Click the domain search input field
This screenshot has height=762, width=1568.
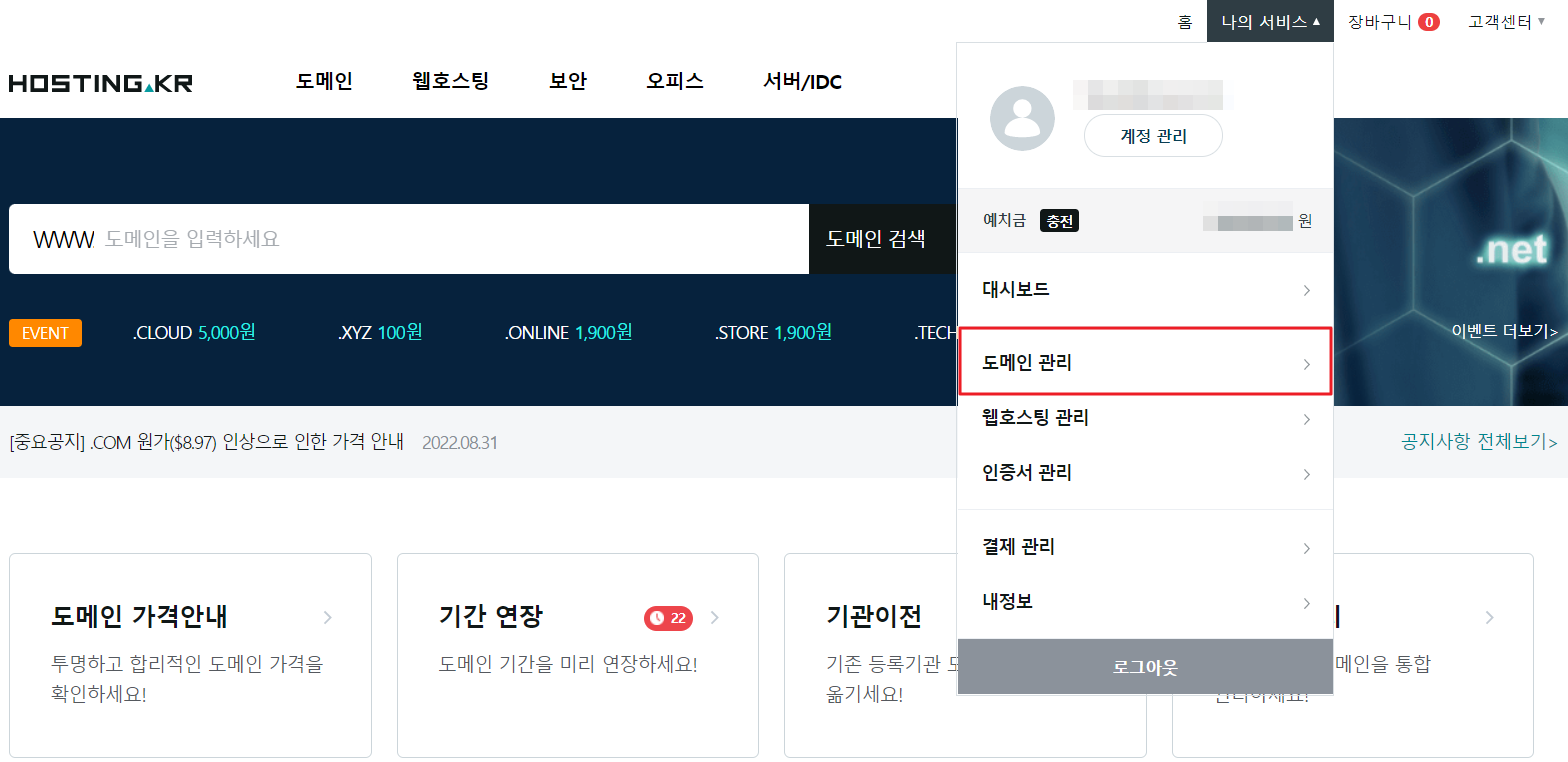450,239
